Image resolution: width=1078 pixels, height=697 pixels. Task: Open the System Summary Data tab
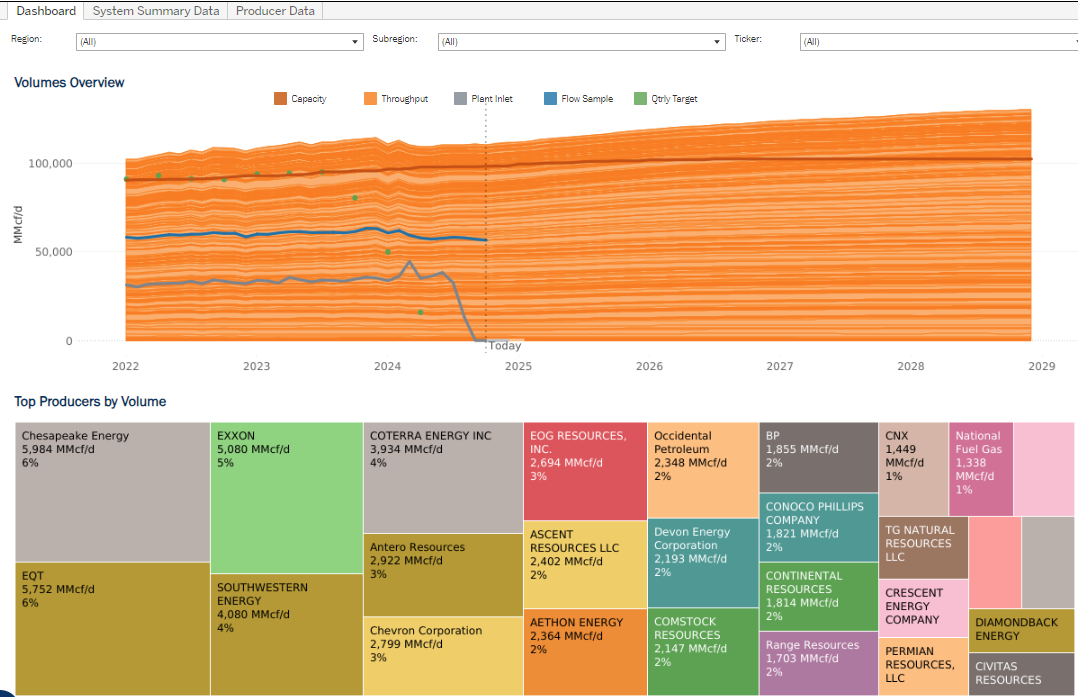coord(156,11)
